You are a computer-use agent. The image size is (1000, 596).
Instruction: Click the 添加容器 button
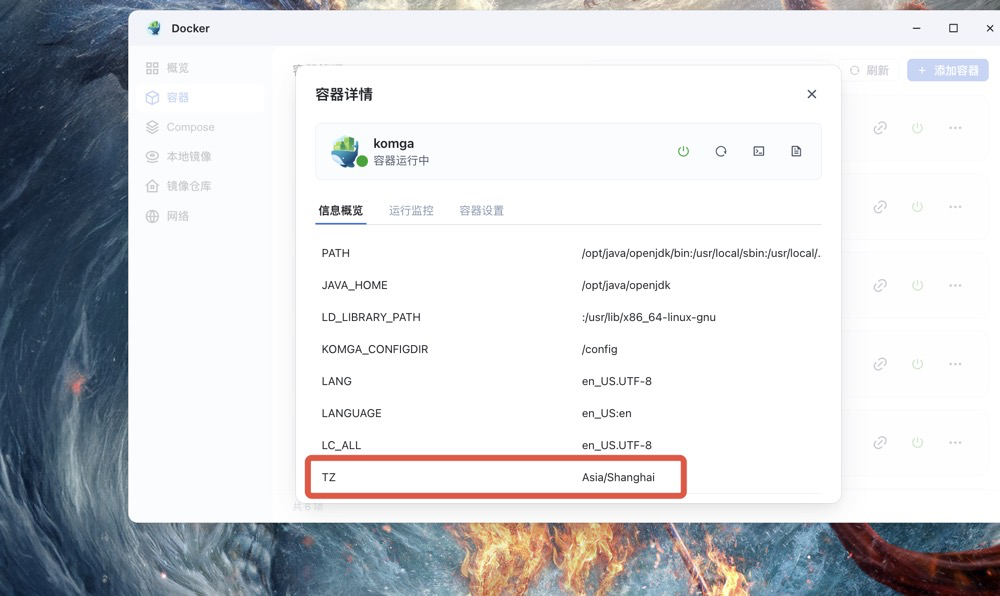(x=948, y=70)
